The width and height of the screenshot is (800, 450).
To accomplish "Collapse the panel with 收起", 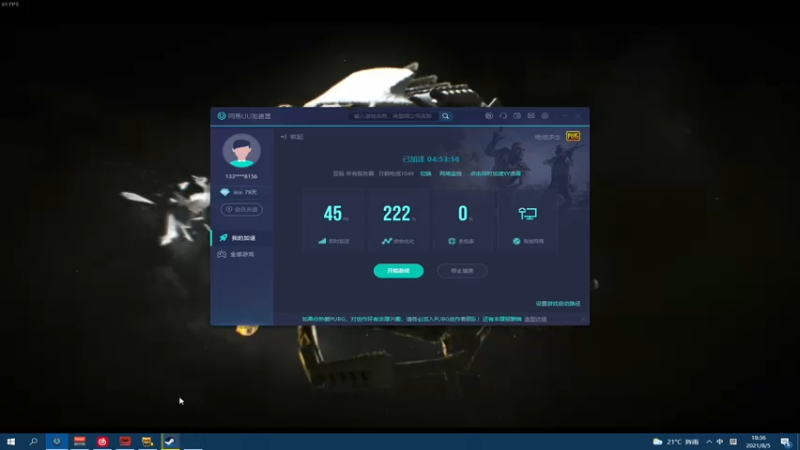I will (x=292, y=137).
